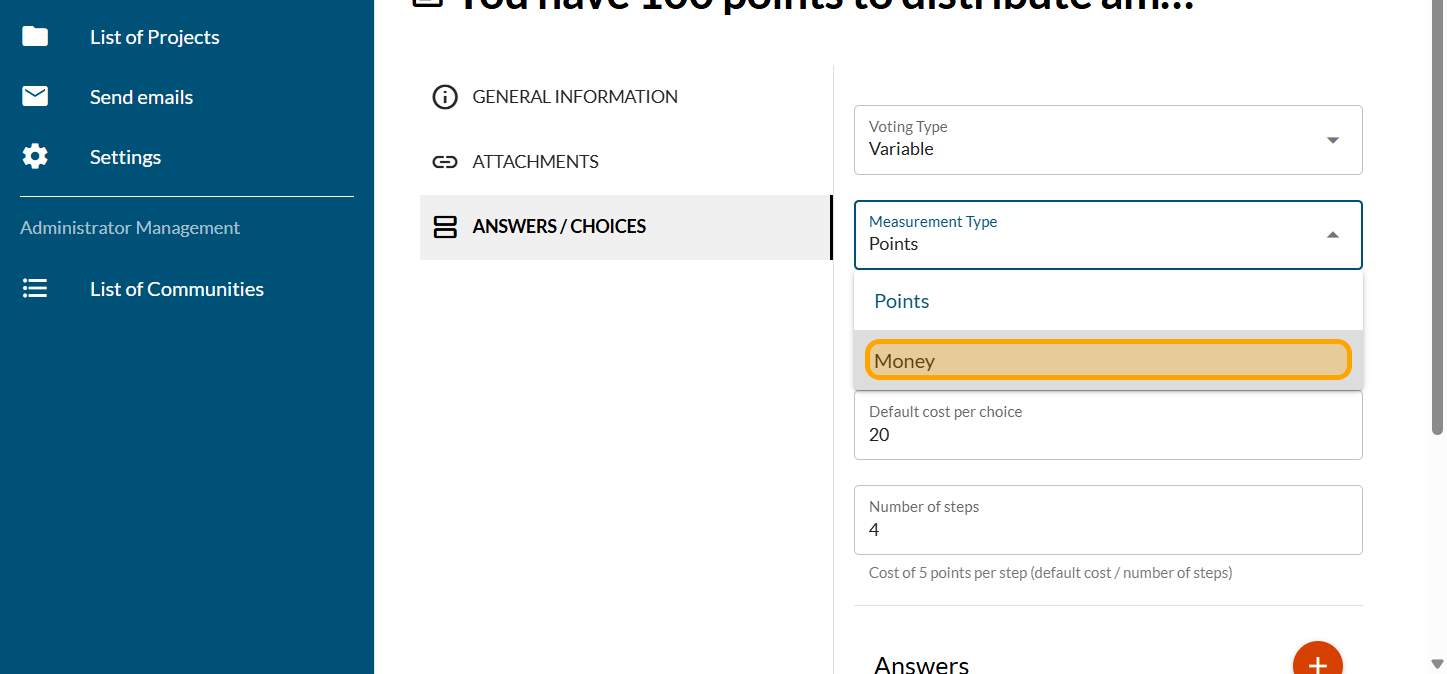Screen dimensions: 1447x674
Task: Click the info icon for General Information
Action: tap(444, 97)
